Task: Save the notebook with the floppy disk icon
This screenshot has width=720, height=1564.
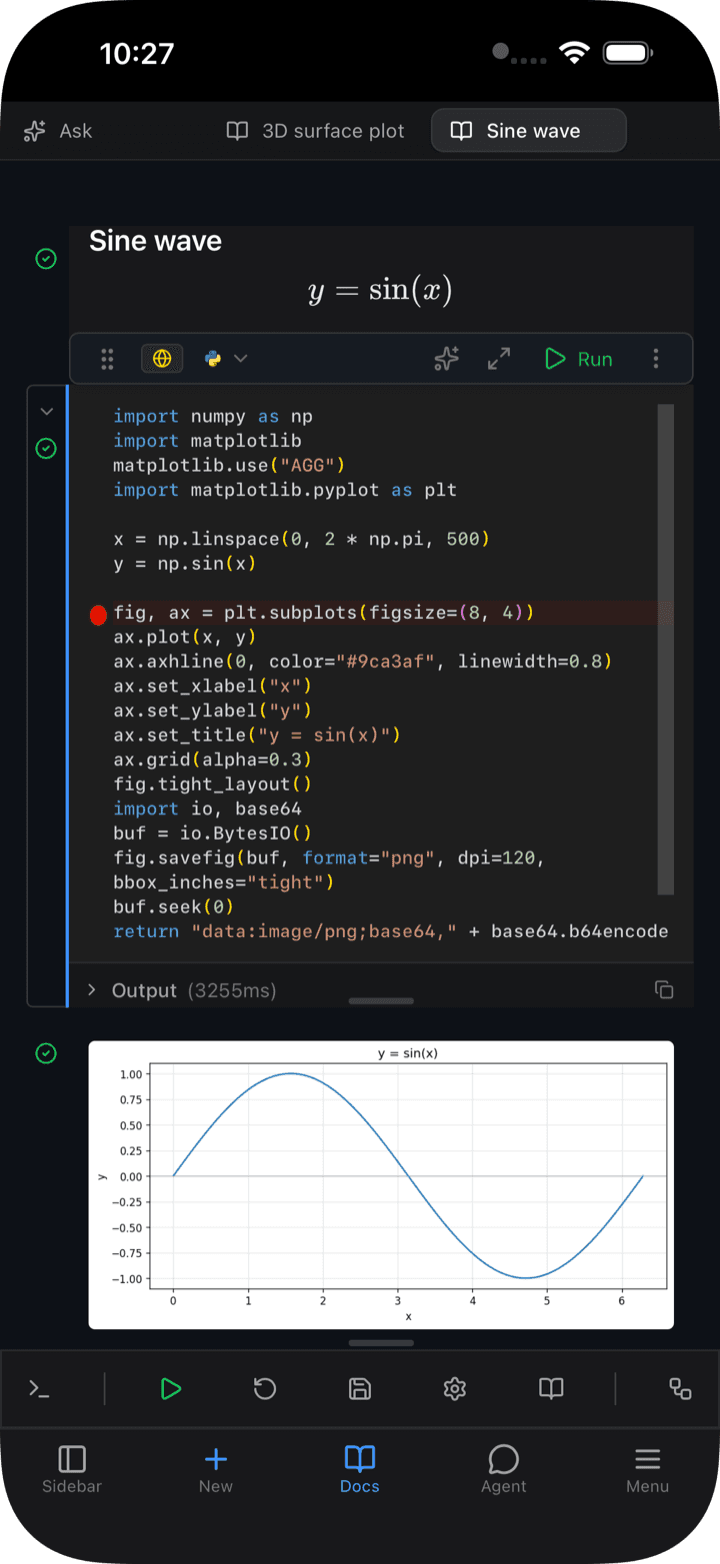Action: 360,1389
